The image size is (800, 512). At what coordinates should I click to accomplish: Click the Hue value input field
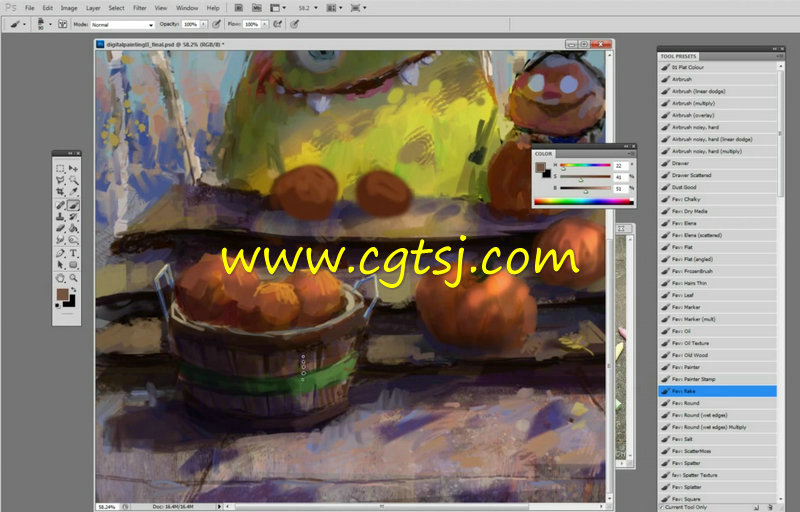620,165
